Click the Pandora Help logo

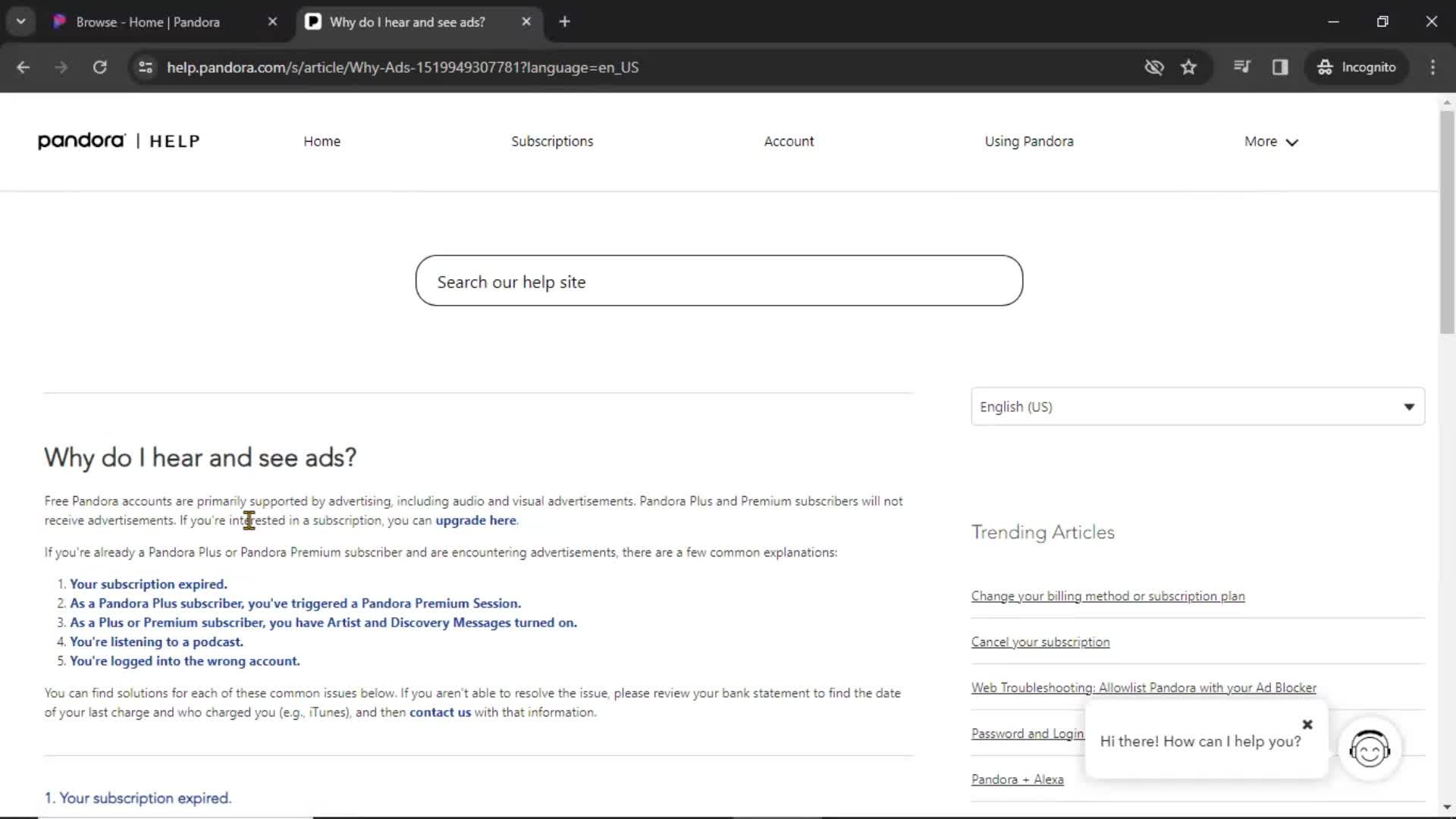pyautogui.click(x=119, y=141)
